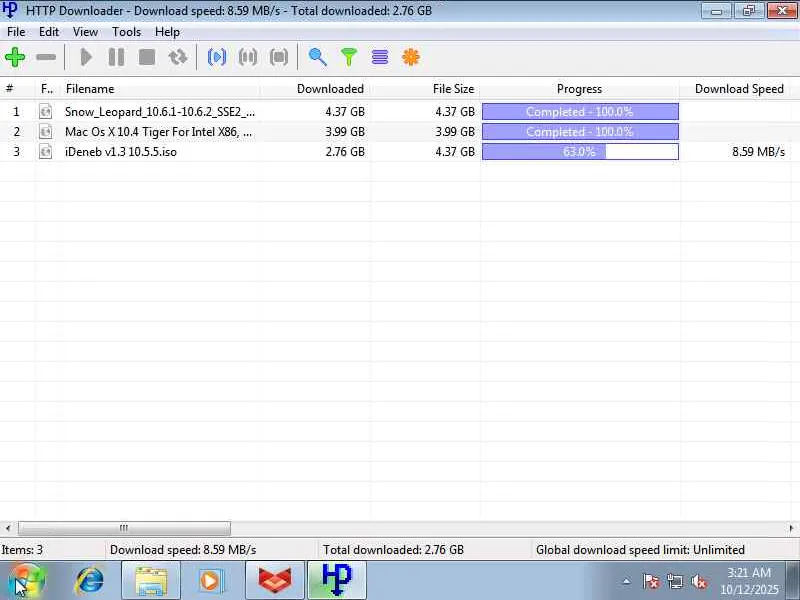Viewport: 800px width, 600px height.
Task: Click the file type icon for Mac Os X row
Action: pyautogui.click(x=45, y=132)
